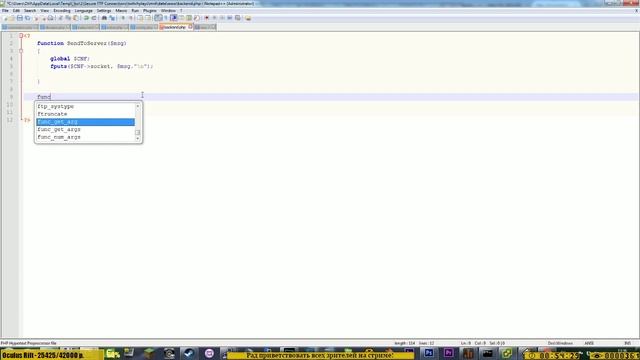The width and height of the screenshot is (640, 360).
Task: Toggle Show All Characters toolbar button
Action: pyautogui.click(x=166, y=18)
